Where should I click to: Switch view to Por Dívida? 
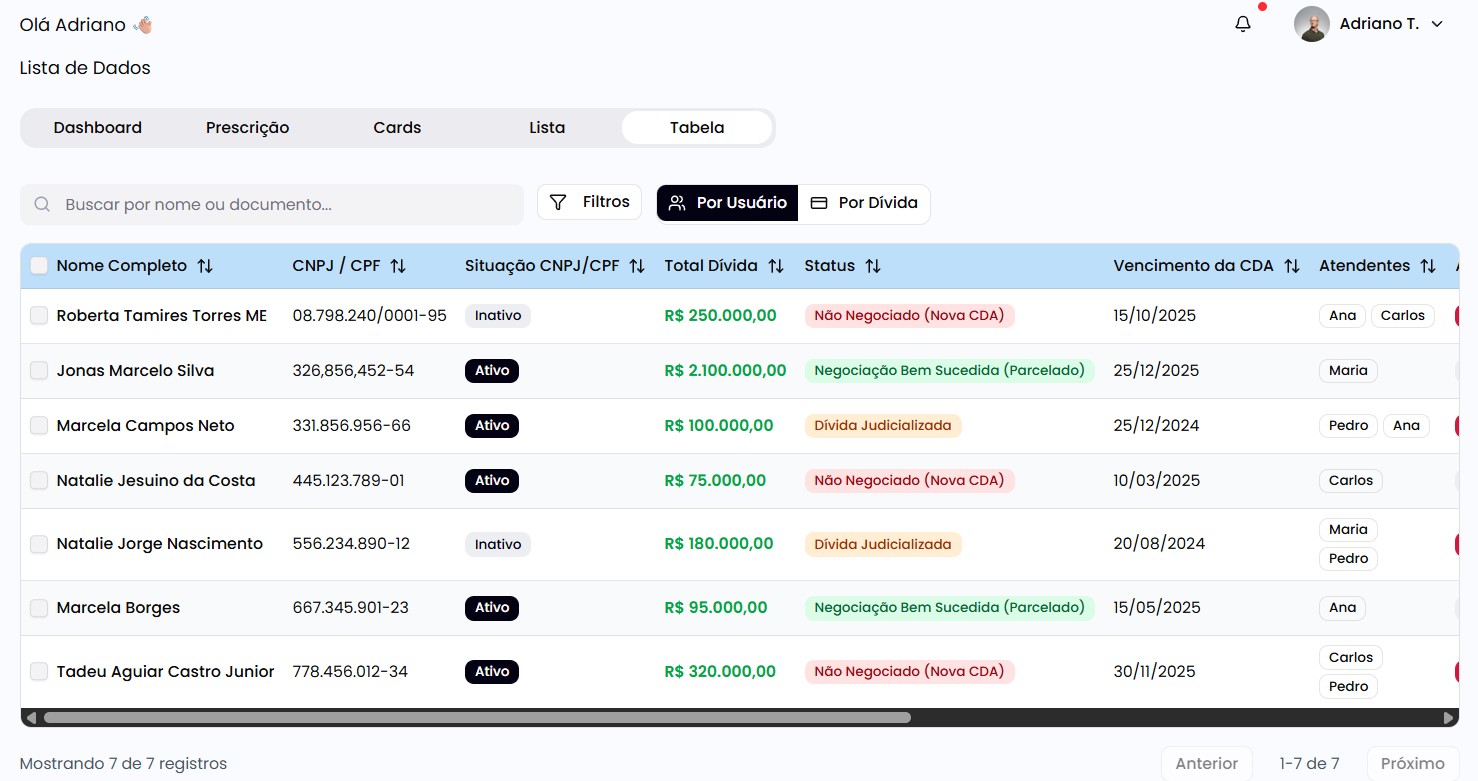click(x=864, y=203)
